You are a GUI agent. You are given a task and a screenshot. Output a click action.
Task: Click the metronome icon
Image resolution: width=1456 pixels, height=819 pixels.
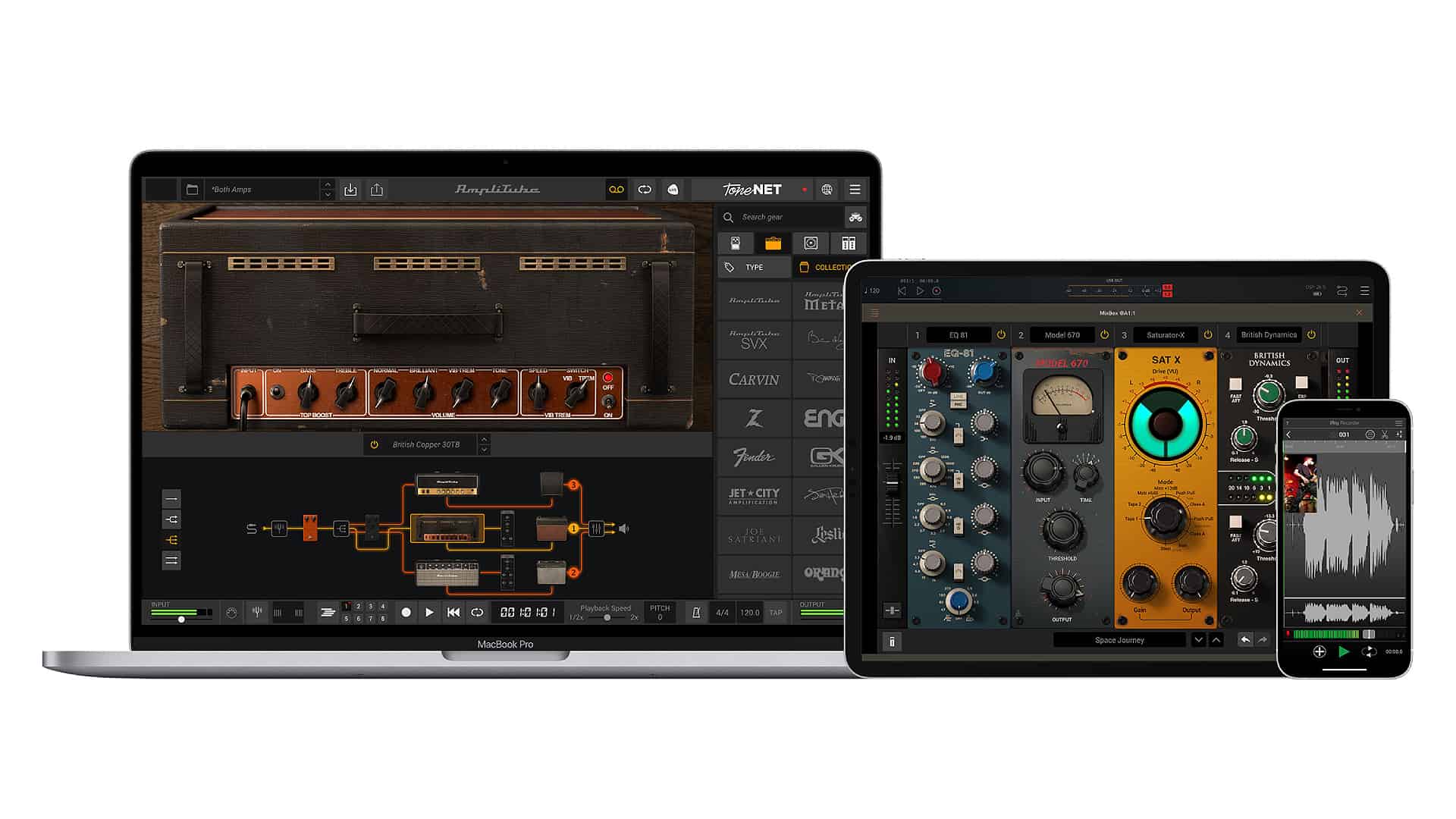click(695, 613)
